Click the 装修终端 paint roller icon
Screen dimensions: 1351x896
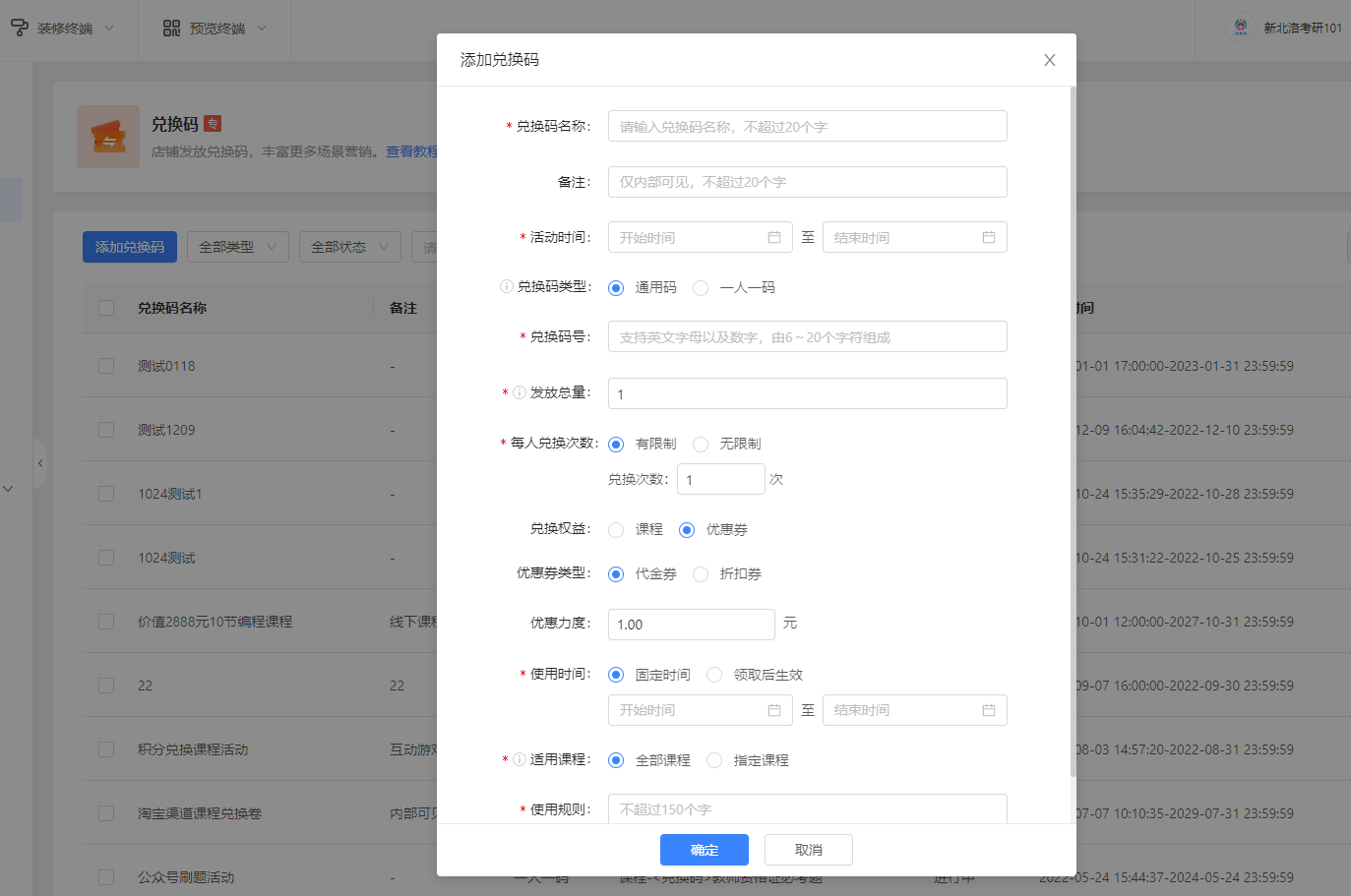[x=20, y=28]
